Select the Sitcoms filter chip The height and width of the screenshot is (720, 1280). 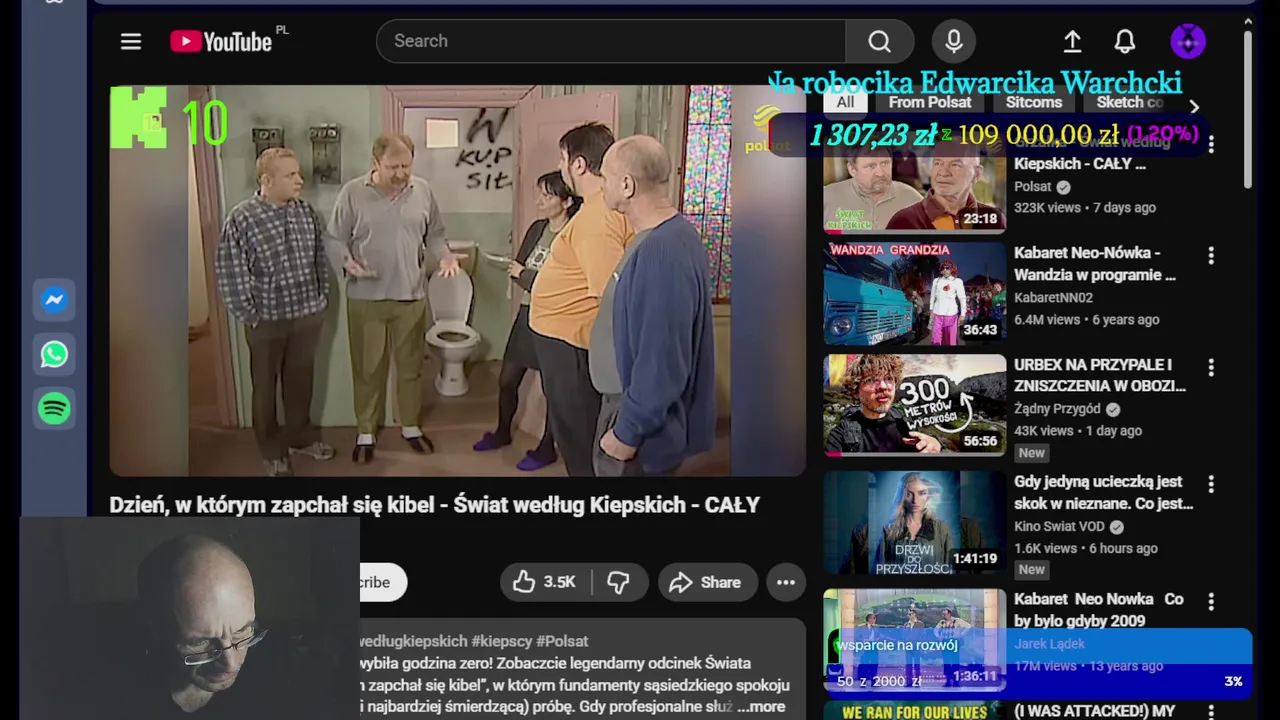[x=1034, y=102]
